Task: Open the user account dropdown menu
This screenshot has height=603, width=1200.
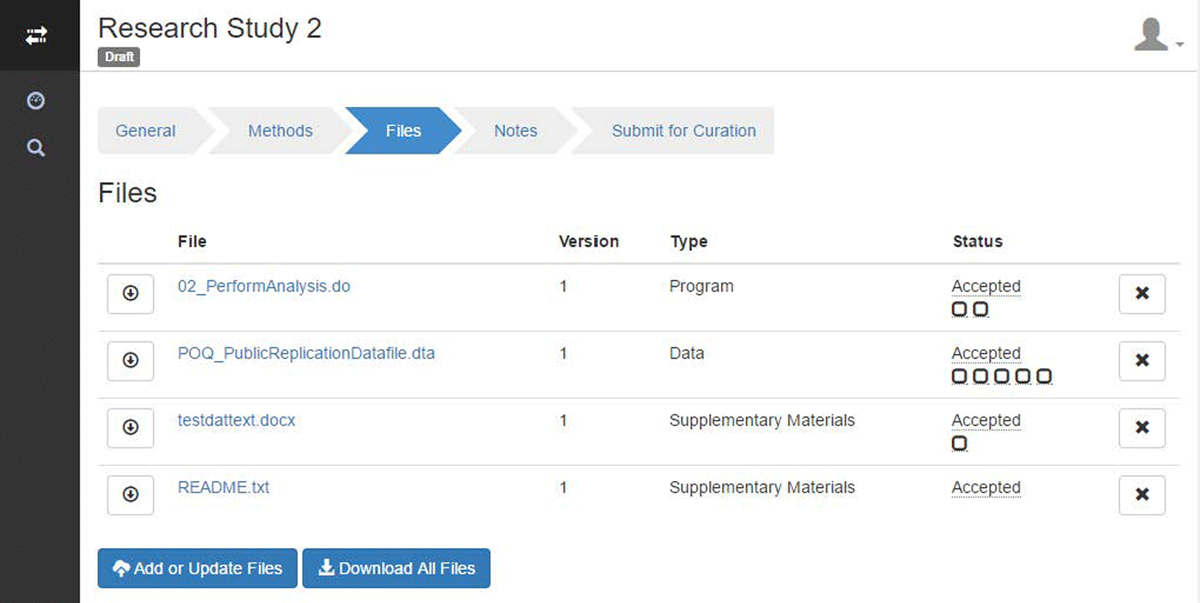Action: click(x=1158, y=35)
